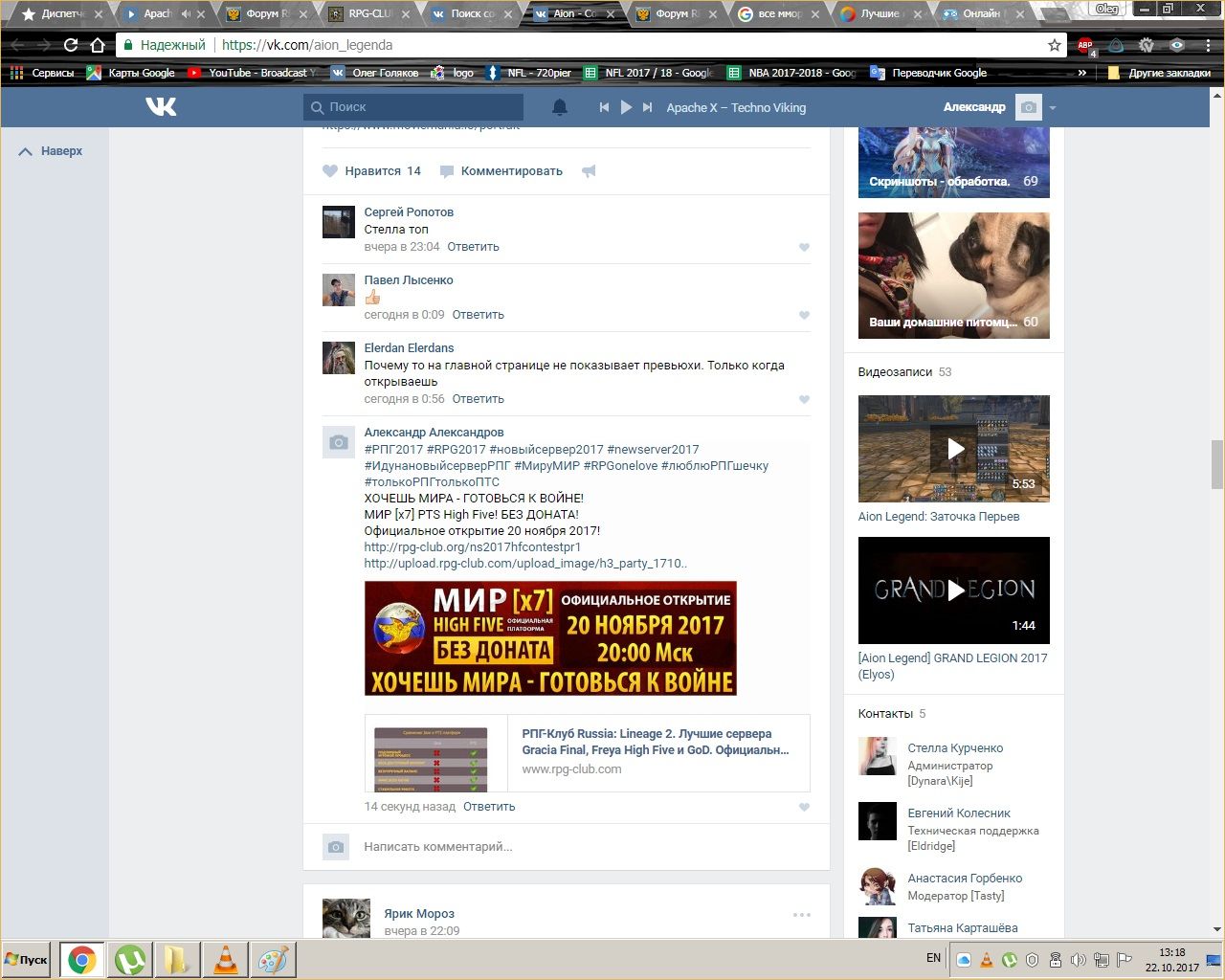Viewport: 1225px width, 980px height.
Task: Open the Сервисы apps bookmark
Action: [41, 73]
